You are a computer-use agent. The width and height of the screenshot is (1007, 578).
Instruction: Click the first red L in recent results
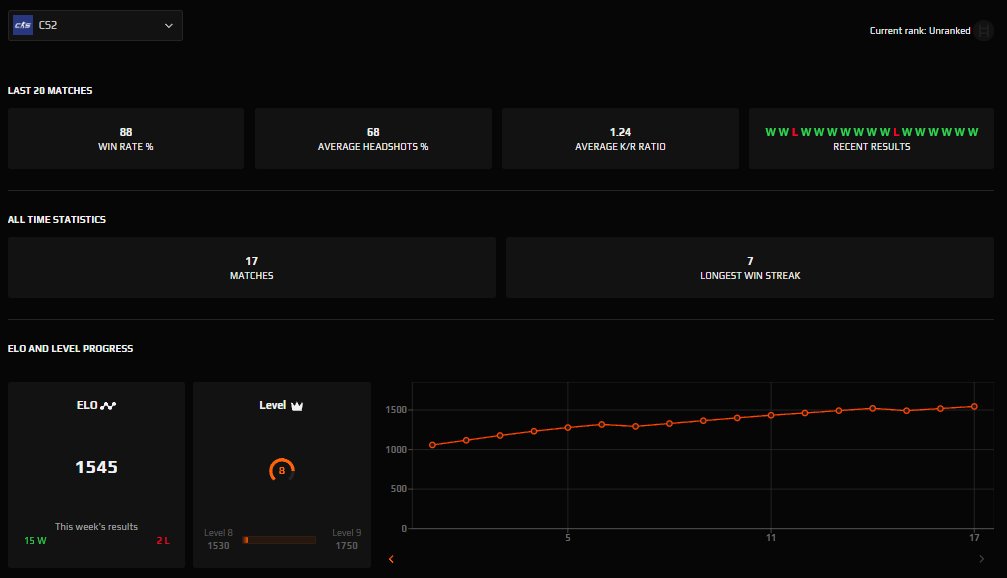pos(795,132)
